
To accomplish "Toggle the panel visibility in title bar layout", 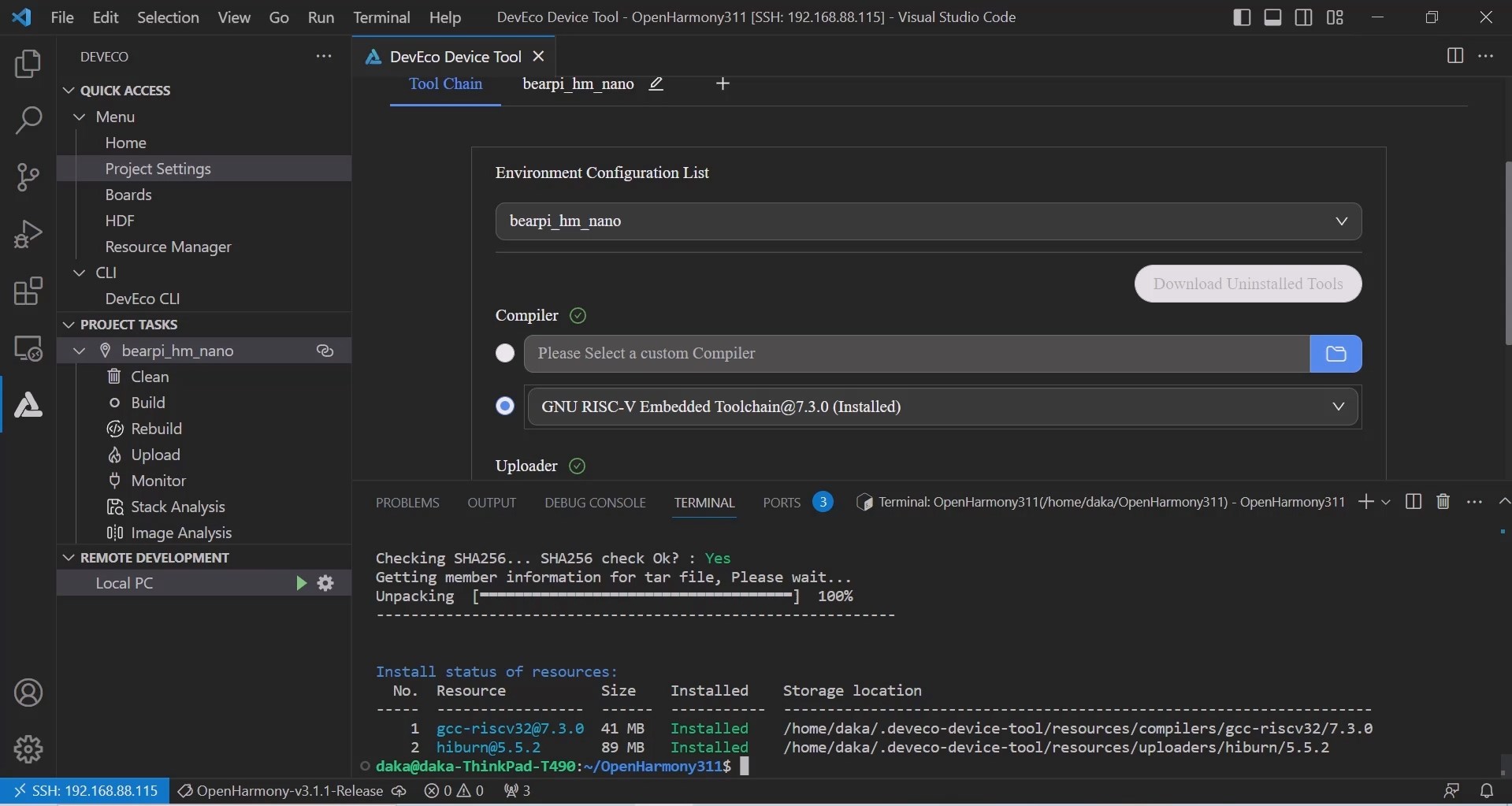I will 1272,17.
